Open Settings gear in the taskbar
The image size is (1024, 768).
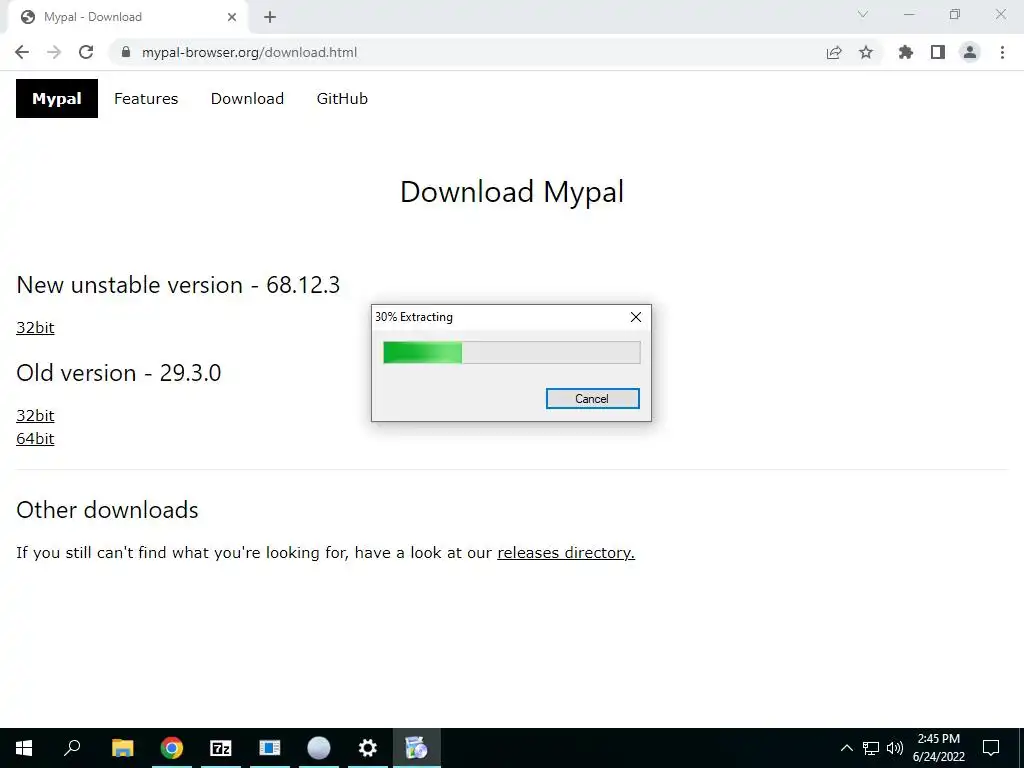[x=368, y=748]
